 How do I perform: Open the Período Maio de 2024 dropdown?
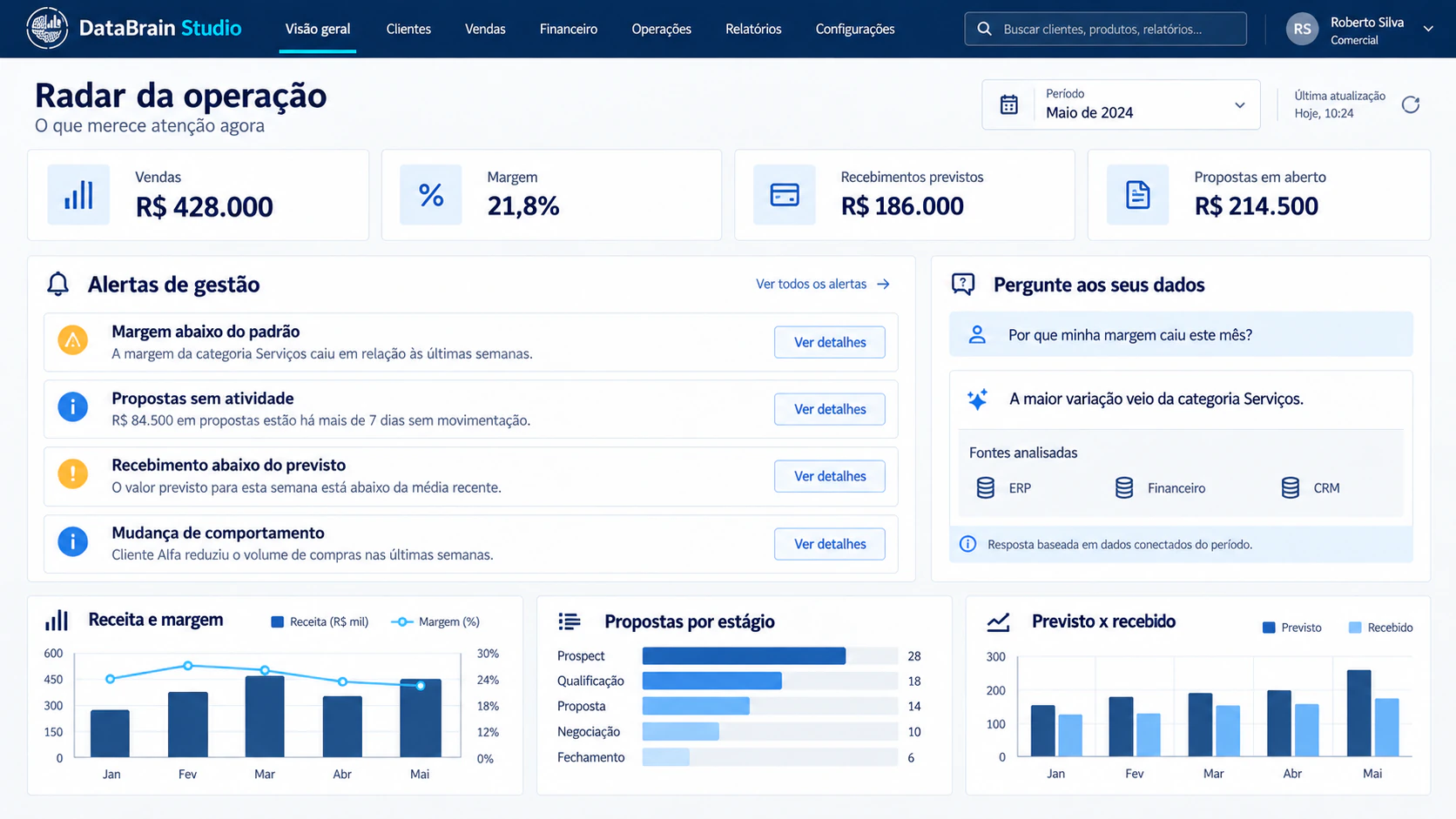coord(1121,104)
